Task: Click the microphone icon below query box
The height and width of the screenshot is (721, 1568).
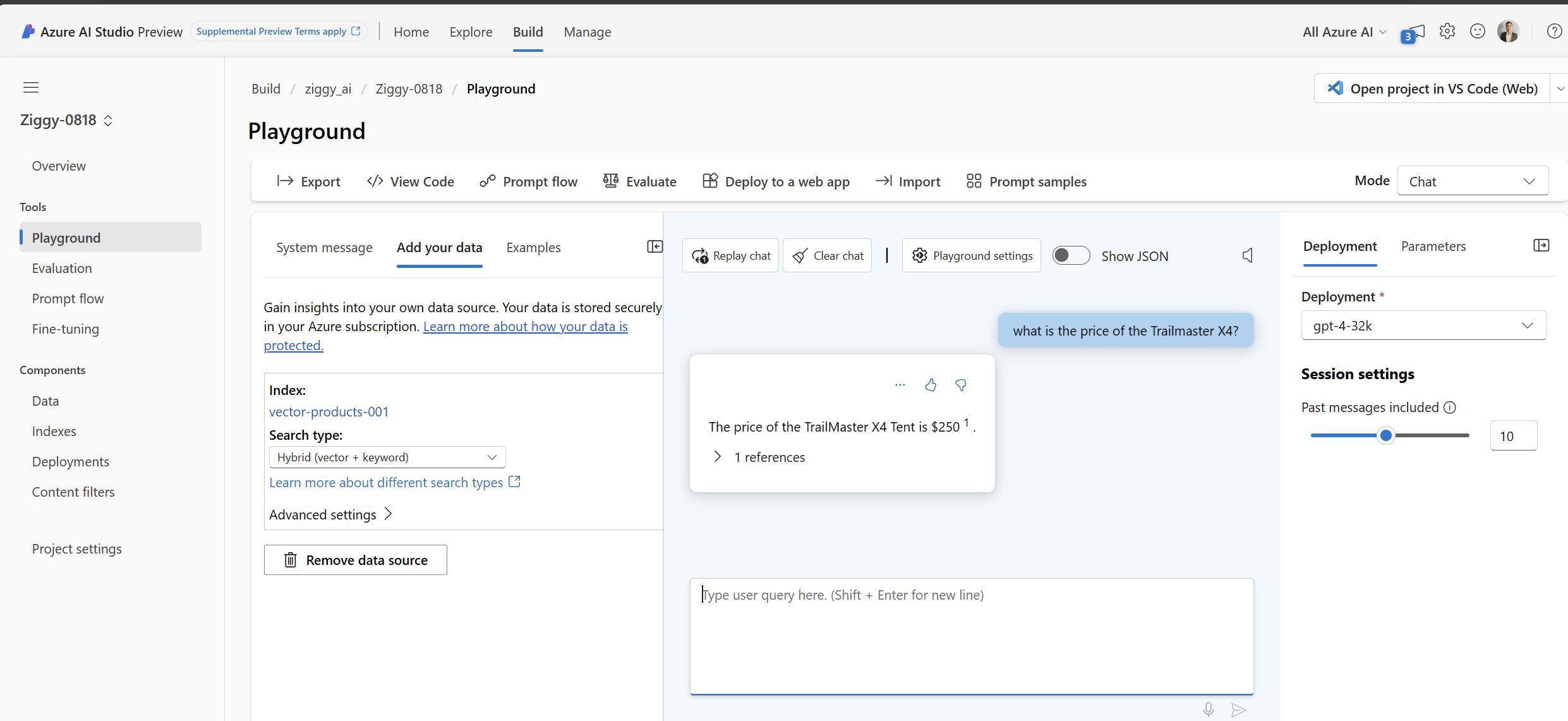Action: [x=1208, y=710]
